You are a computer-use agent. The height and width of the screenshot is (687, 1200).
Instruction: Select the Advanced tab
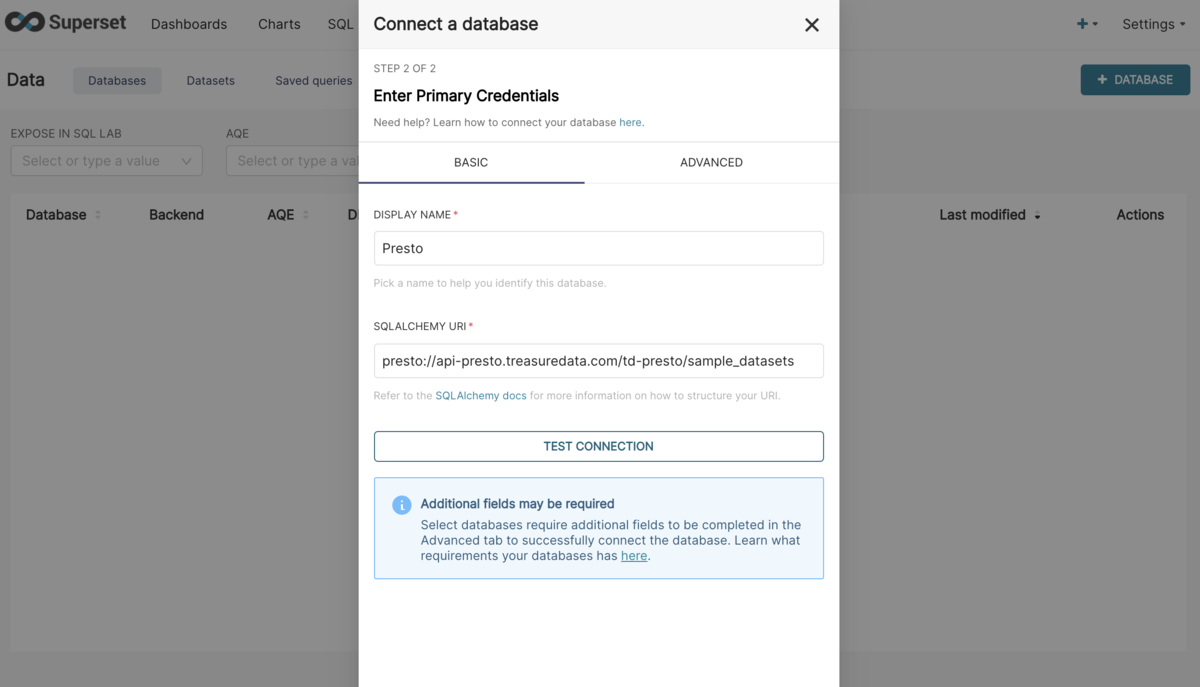pyautogui.click(x=711, y=162)
